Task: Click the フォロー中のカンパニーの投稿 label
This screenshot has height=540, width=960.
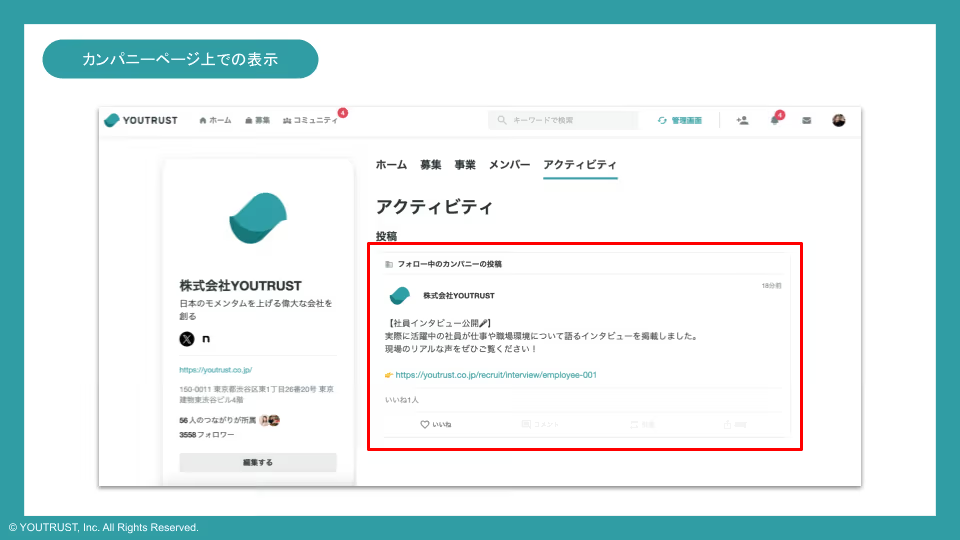Action: (449, 264)
